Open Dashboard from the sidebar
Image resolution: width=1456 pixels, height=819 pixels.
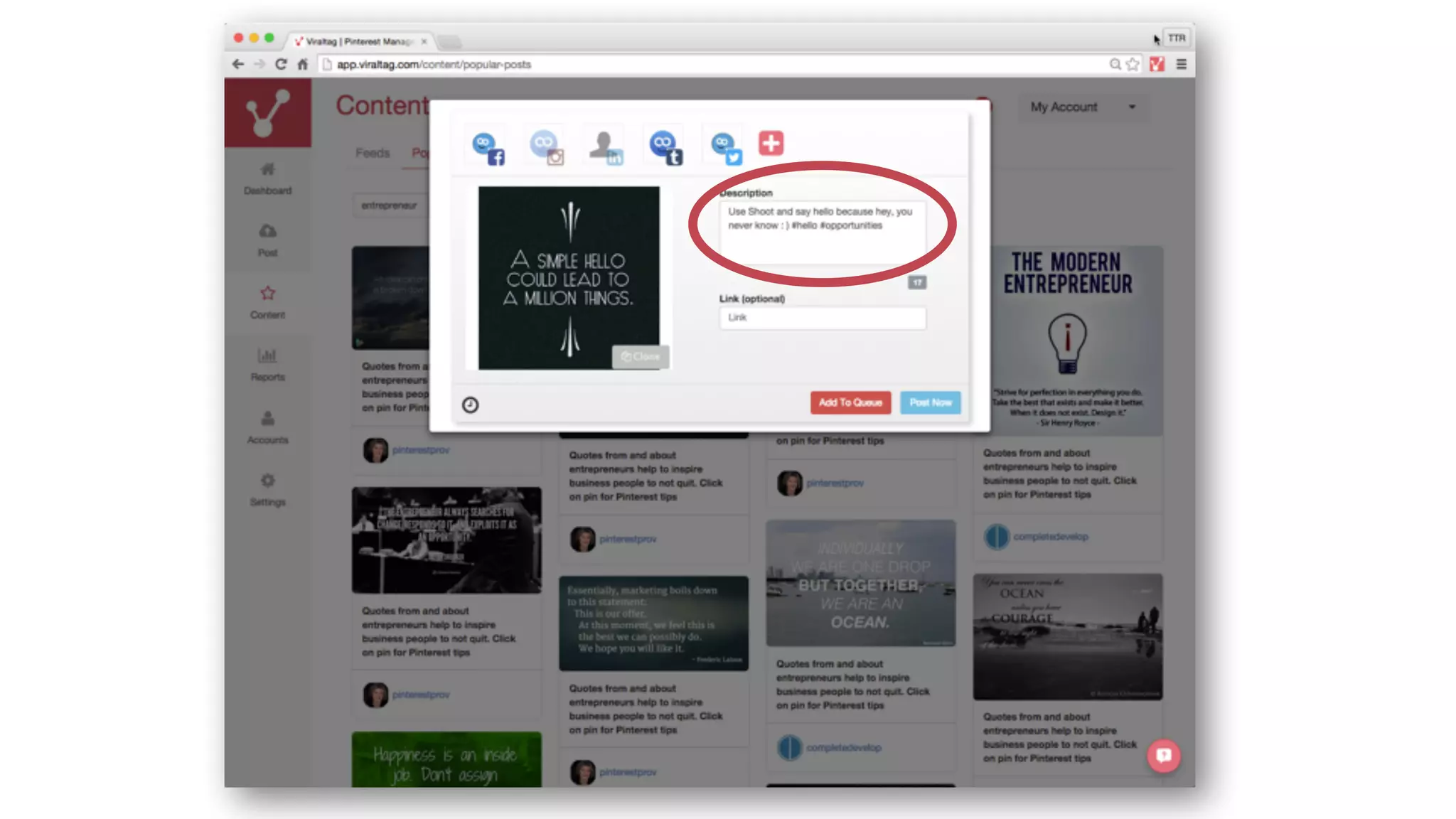coord(267,178)
